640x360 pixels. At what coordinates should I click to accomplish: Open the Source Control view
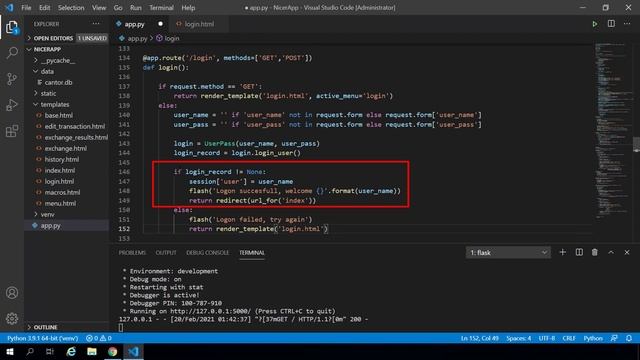tap(12, 79)
